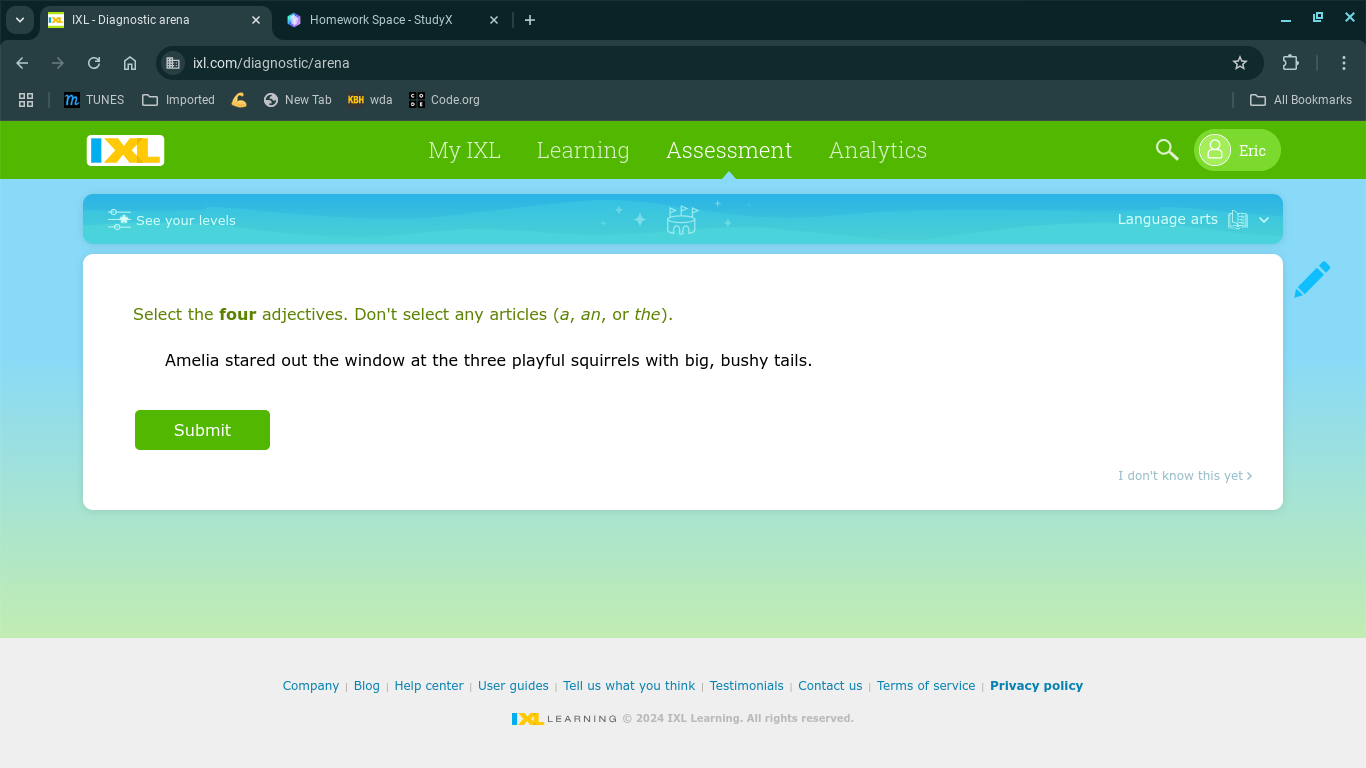Select the word 'Amelia' in the sentence
Viewport: 1366px width, 768px height.
tap(192, 361)
